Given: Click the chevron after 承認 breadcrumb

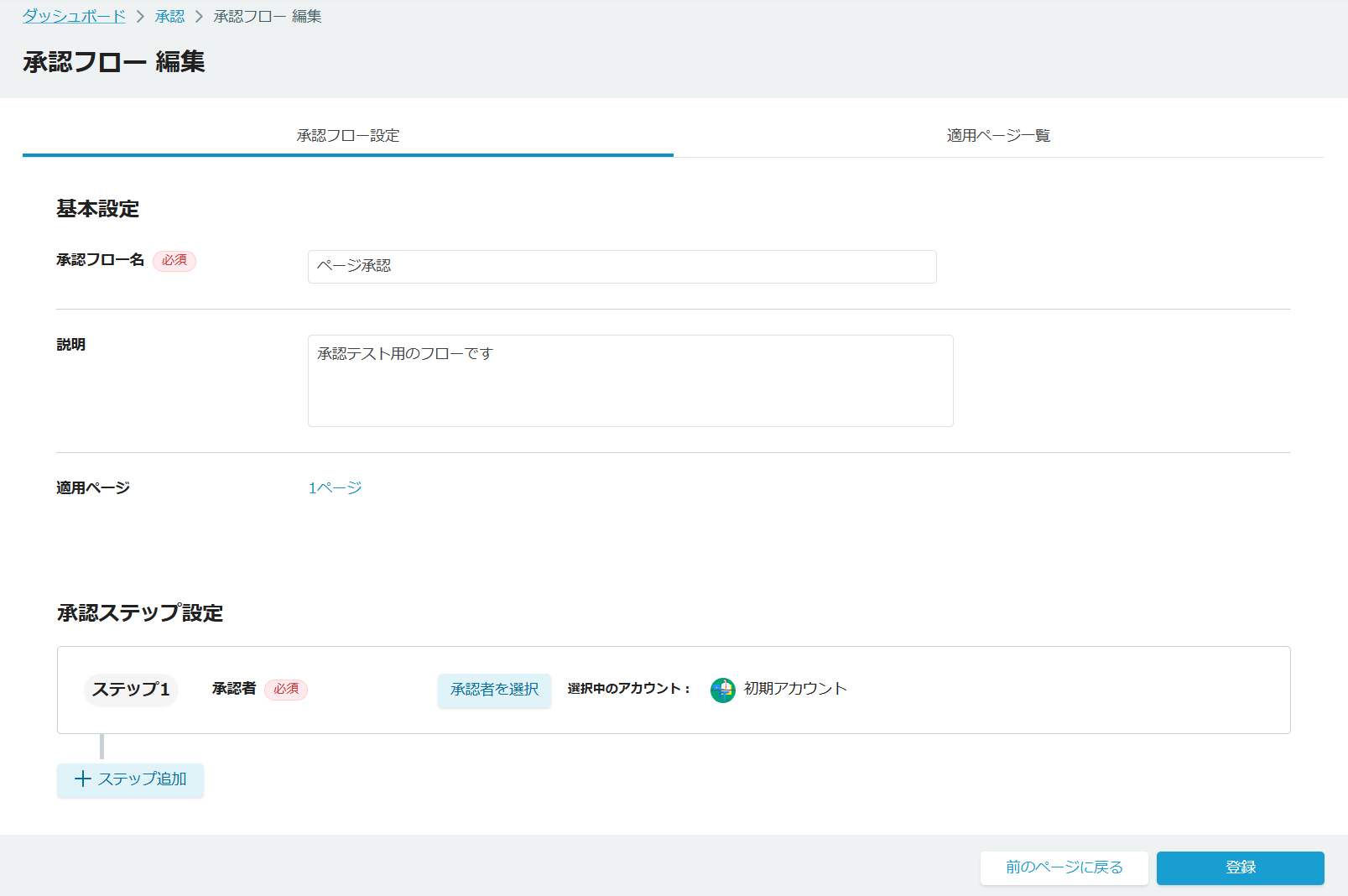Looking at the screenshot, I should click(199, 17).
